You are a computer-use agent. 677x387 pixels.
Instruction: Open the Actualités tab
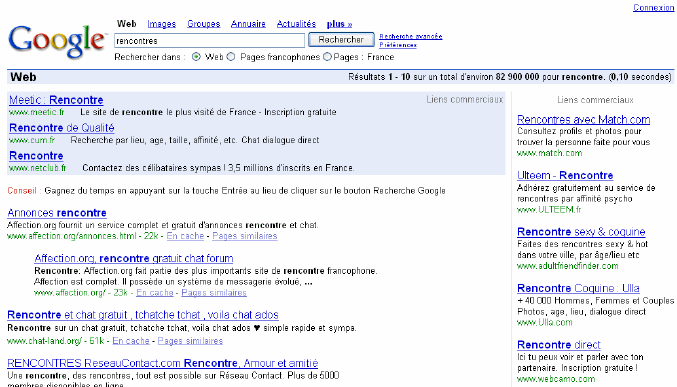click(296, 24)
